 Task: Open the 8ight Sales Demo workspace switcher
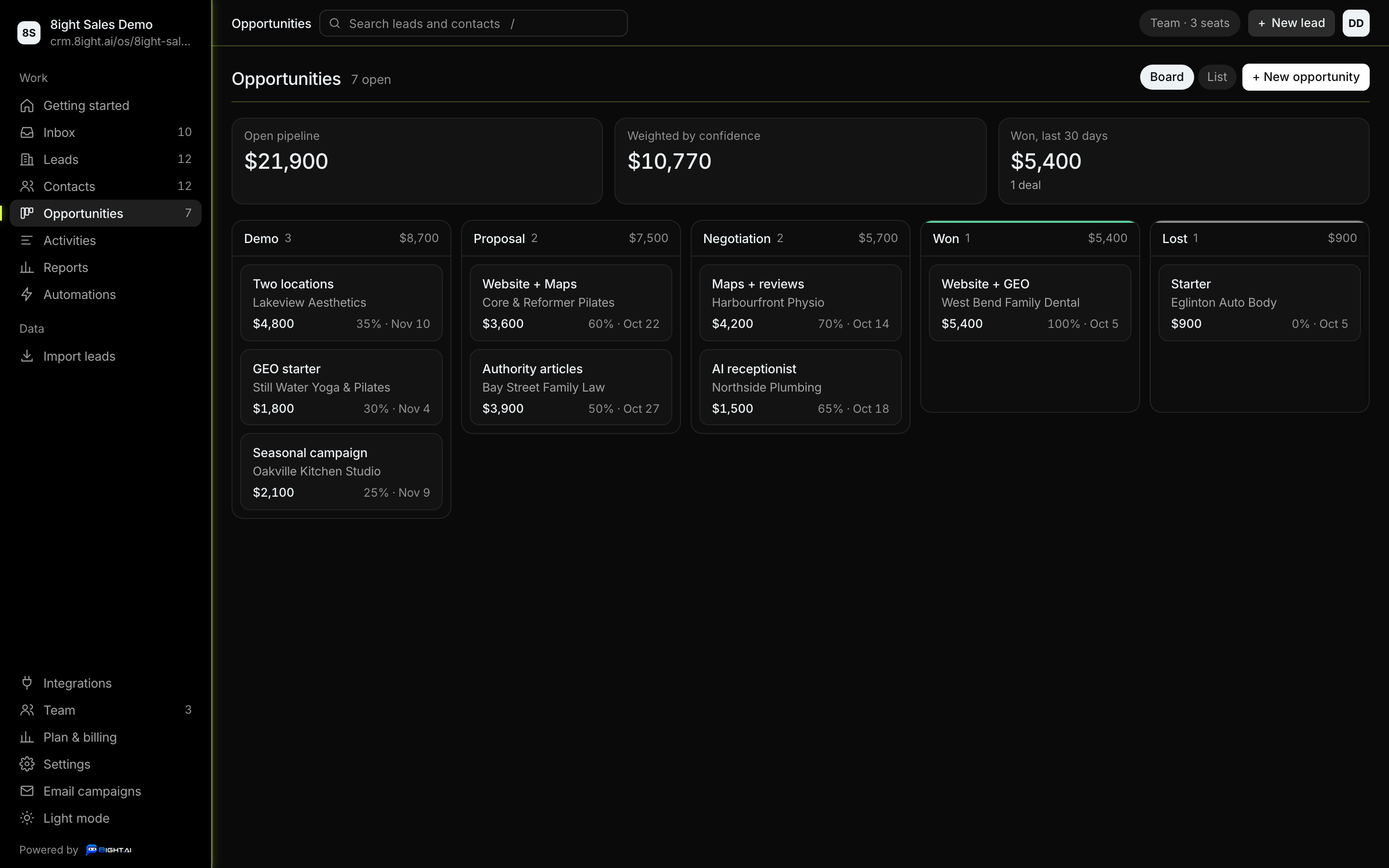click(x=106, y=33)
